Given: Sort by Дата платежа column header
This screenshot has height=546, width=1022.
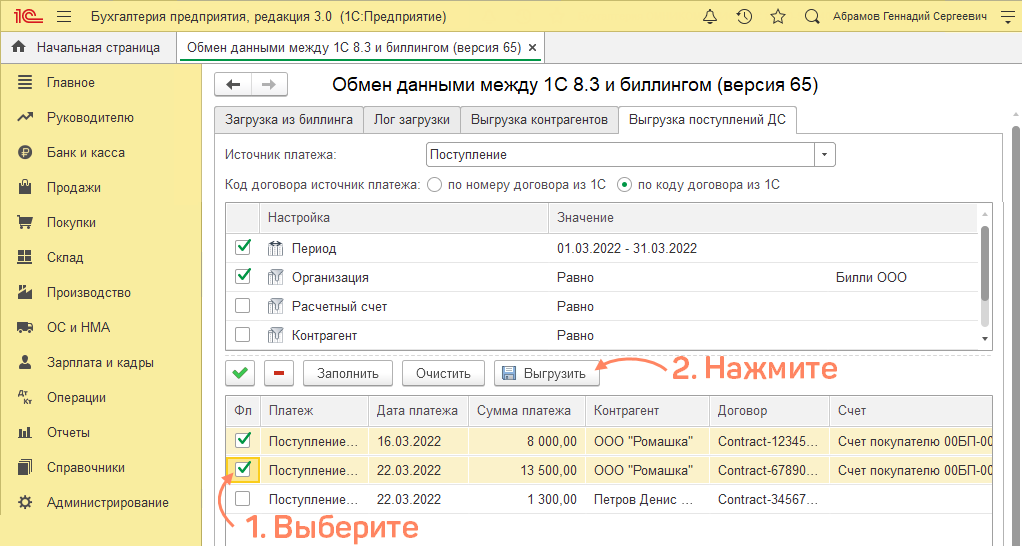Looking at the screenshot, I should (x=417, y=411).
